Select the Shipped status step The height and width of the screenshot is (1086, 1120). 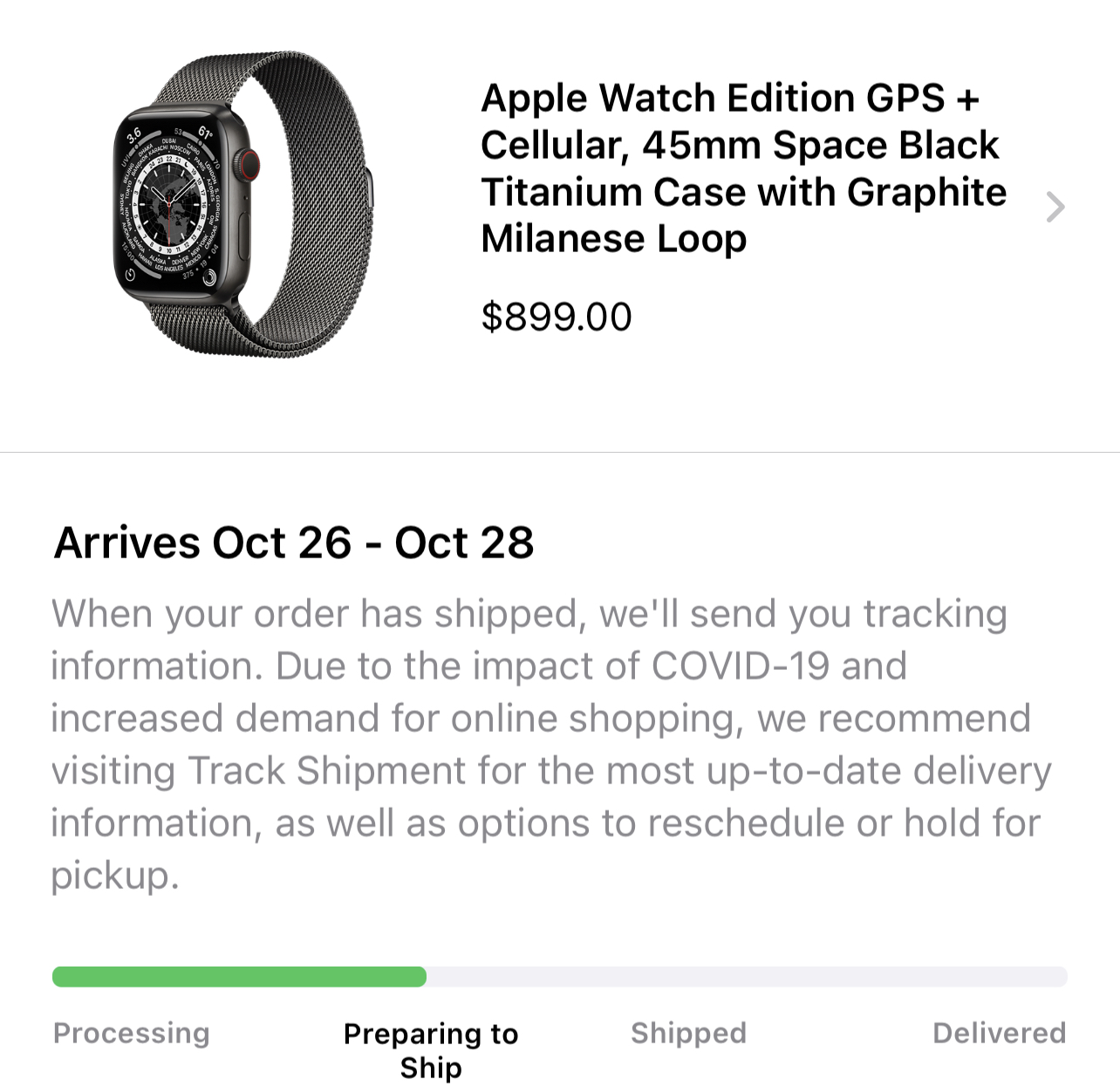point(688,1033)
